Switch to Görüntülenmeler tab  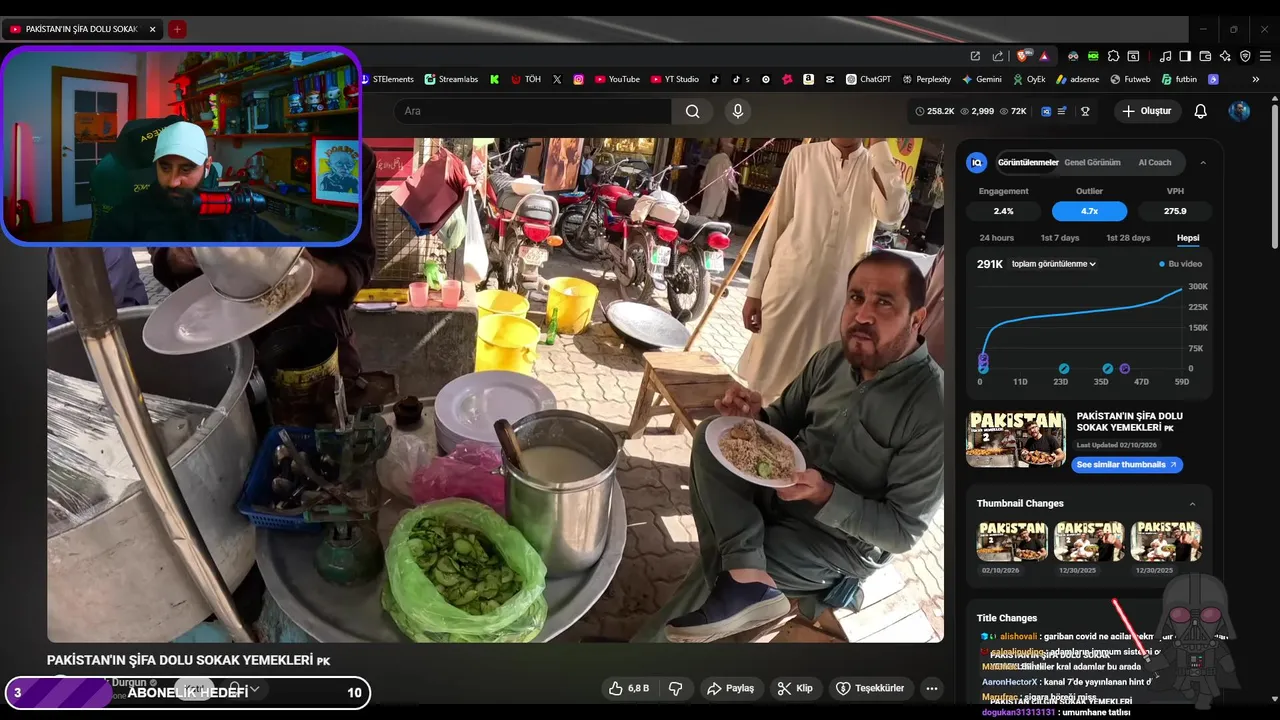[x=1028, y=162]
